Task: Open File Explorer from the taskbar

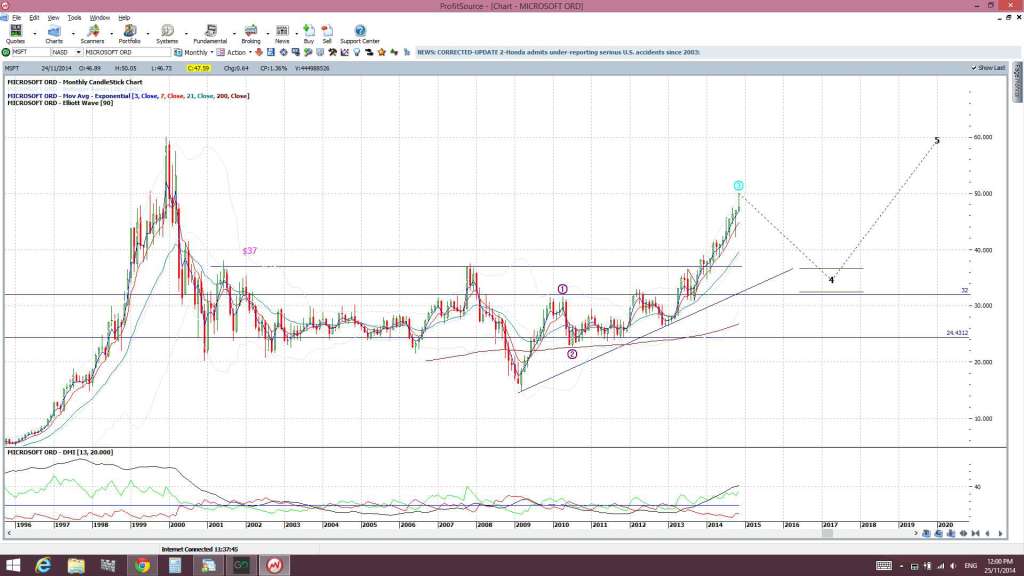Action: click(76, 565)
